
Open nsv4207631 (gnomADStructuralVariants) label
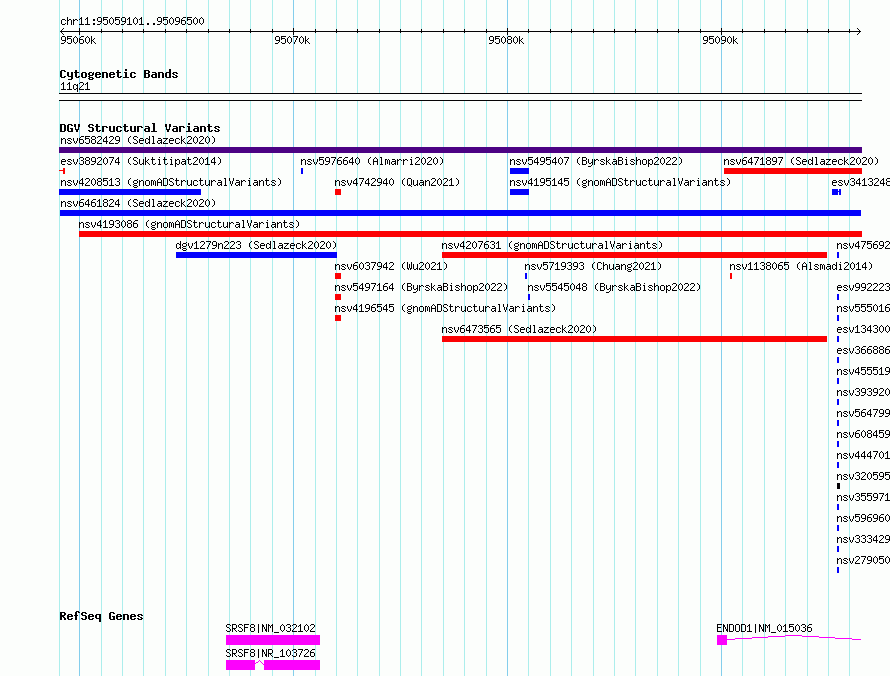point(552,245)
